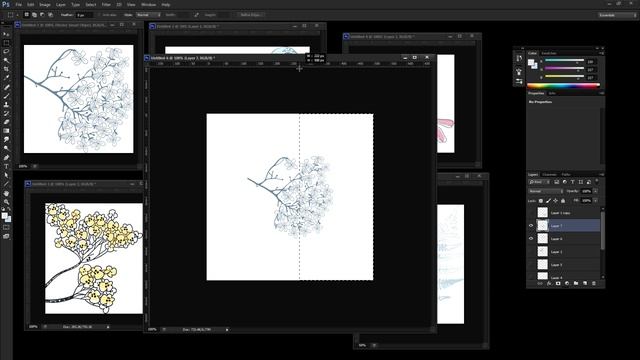Click the color spectrum ramp

(x=563, y=85)
